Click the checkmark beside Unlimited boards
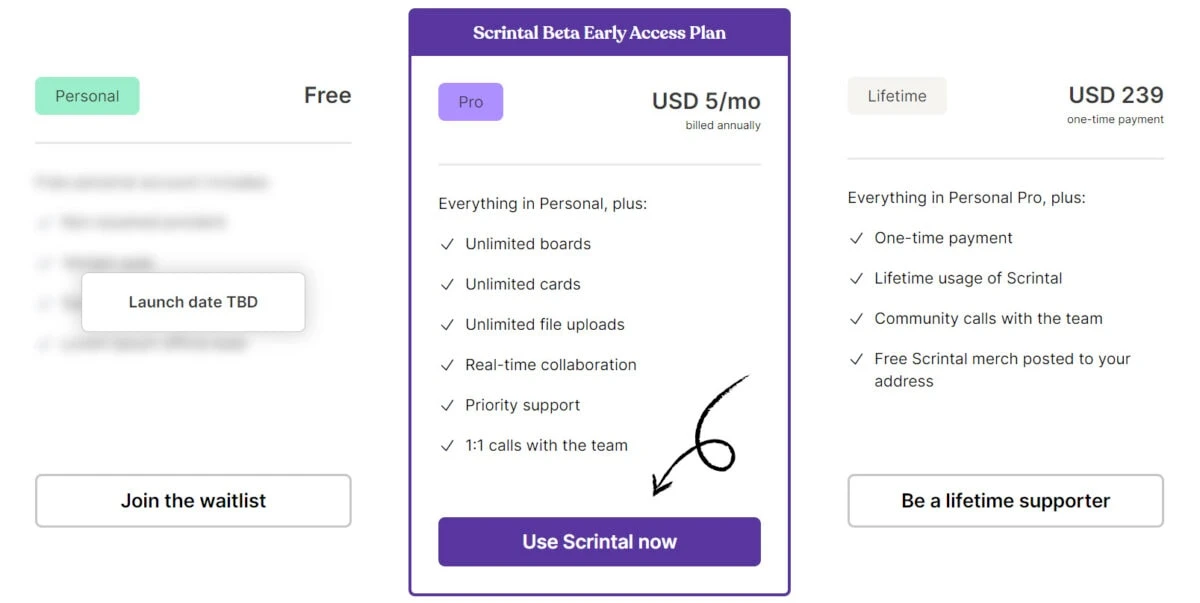Viewport: 1200px width, 603px height. pos(447,244)
